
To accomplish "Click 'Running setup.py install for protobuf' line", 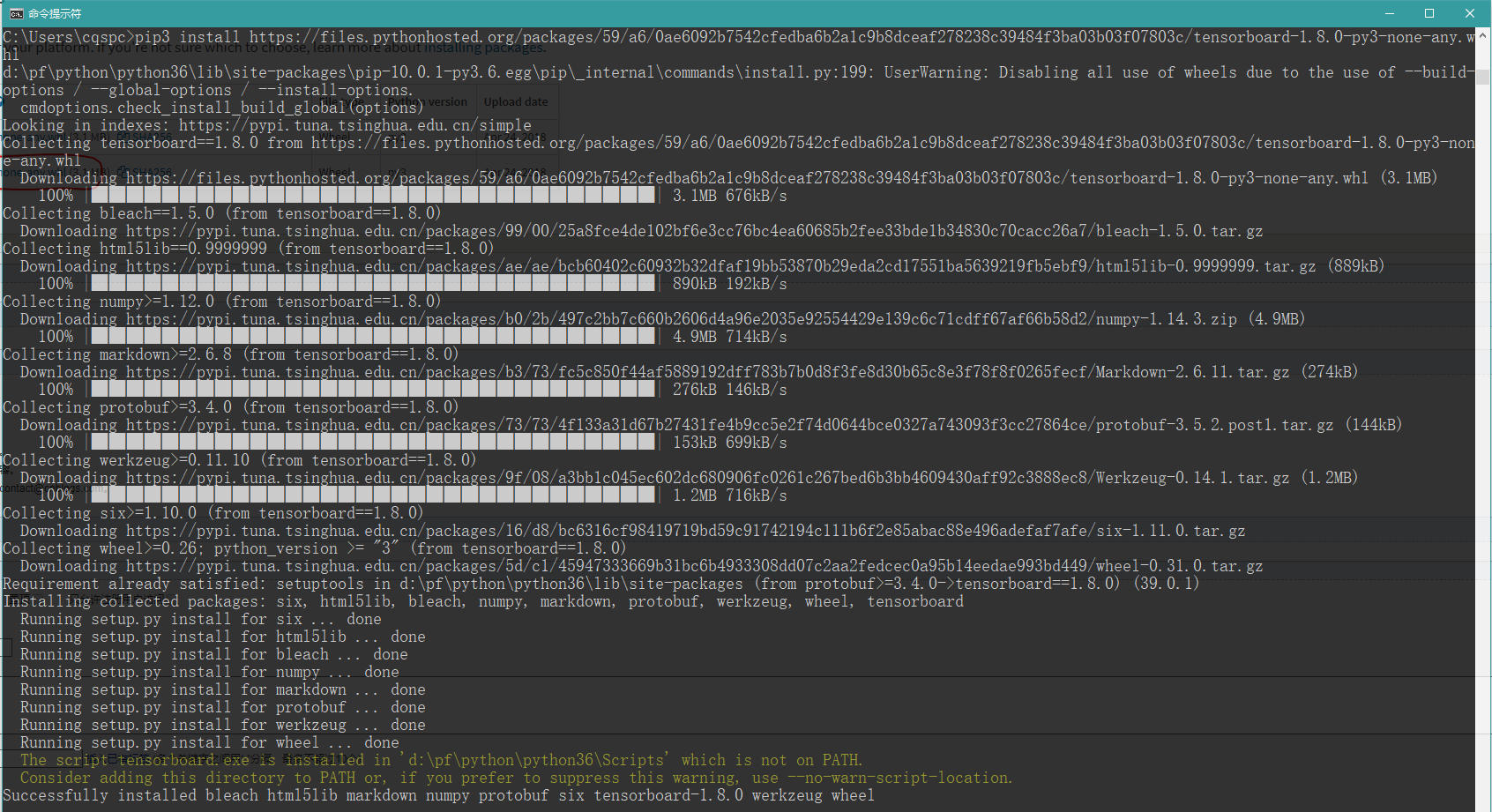I will click(223, 707).
